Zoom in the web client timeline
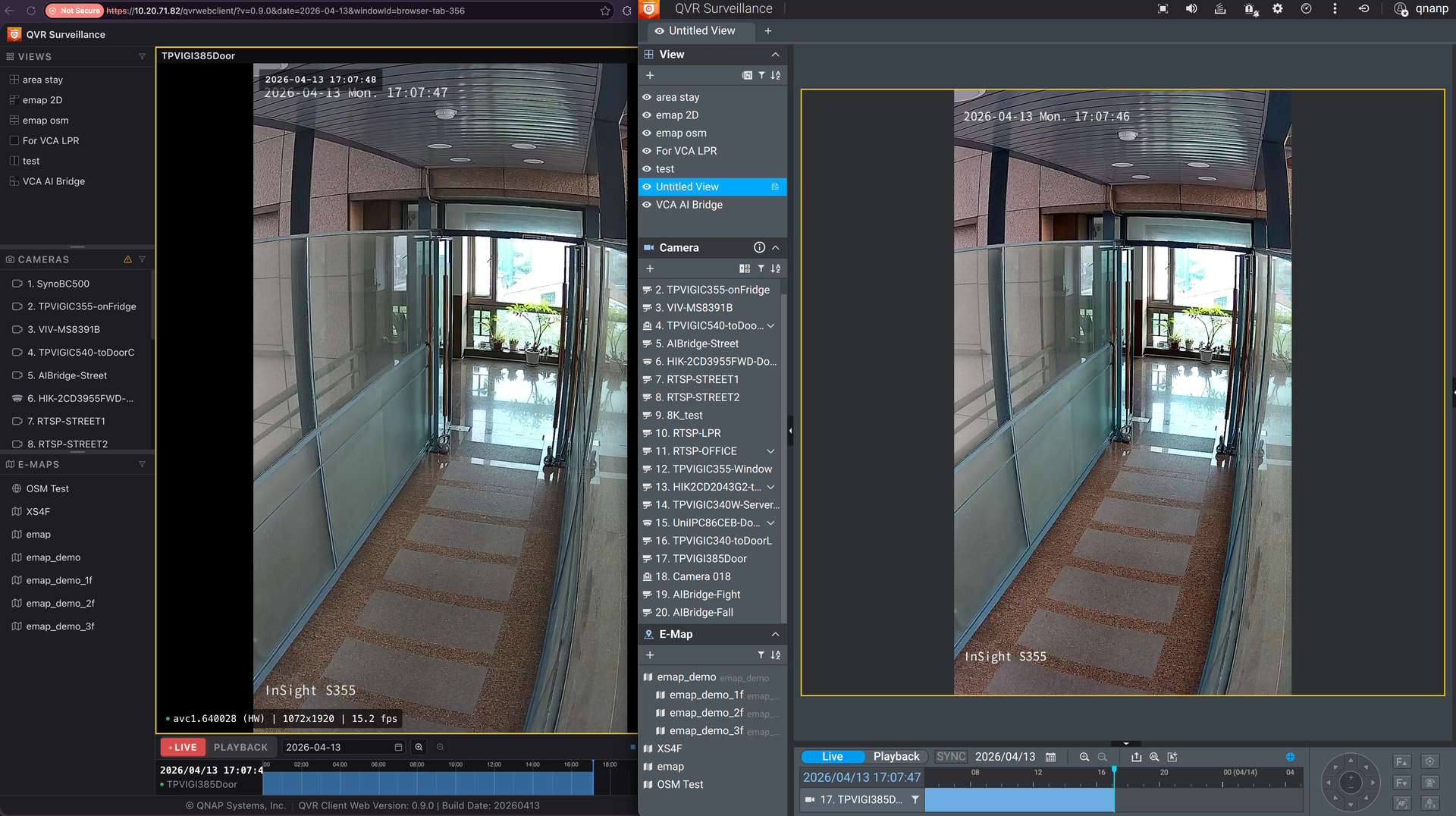This screenshot has width=1456, height=816. pyautogui.click(x=419, y=747)
